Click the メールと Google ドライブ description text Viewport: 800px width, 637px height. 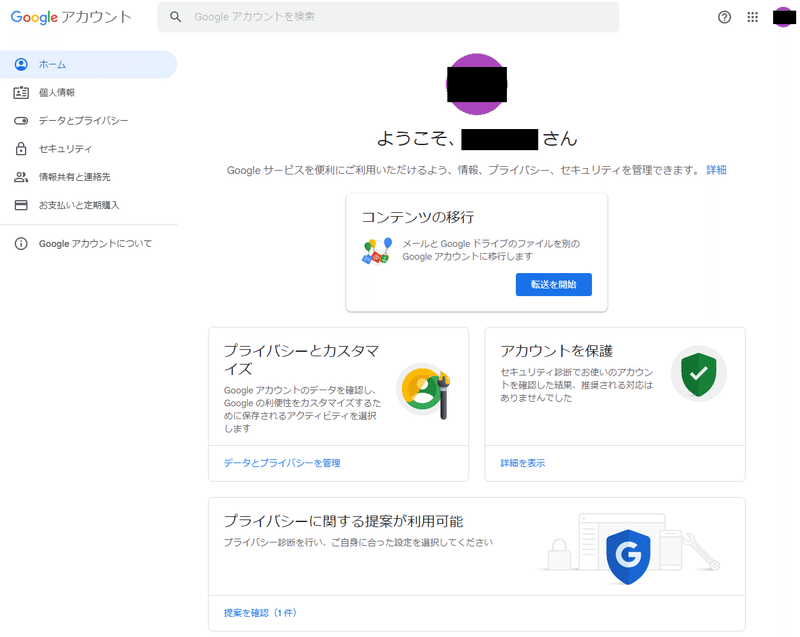click(x=491, y=250)
